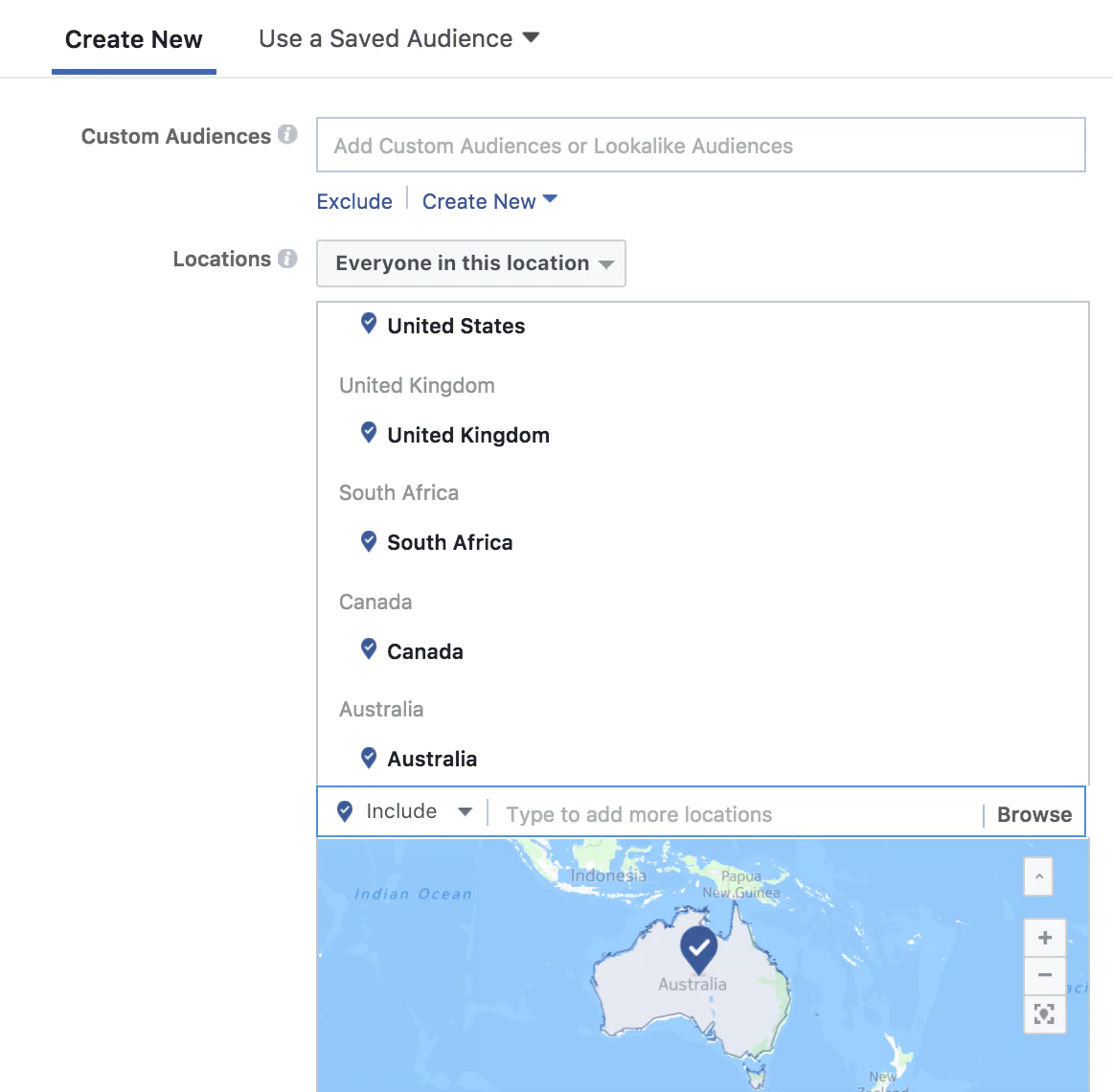Click the Add Custom Audiences input field
This screenshot has height=1092, width=1113.
pos(700,146)
